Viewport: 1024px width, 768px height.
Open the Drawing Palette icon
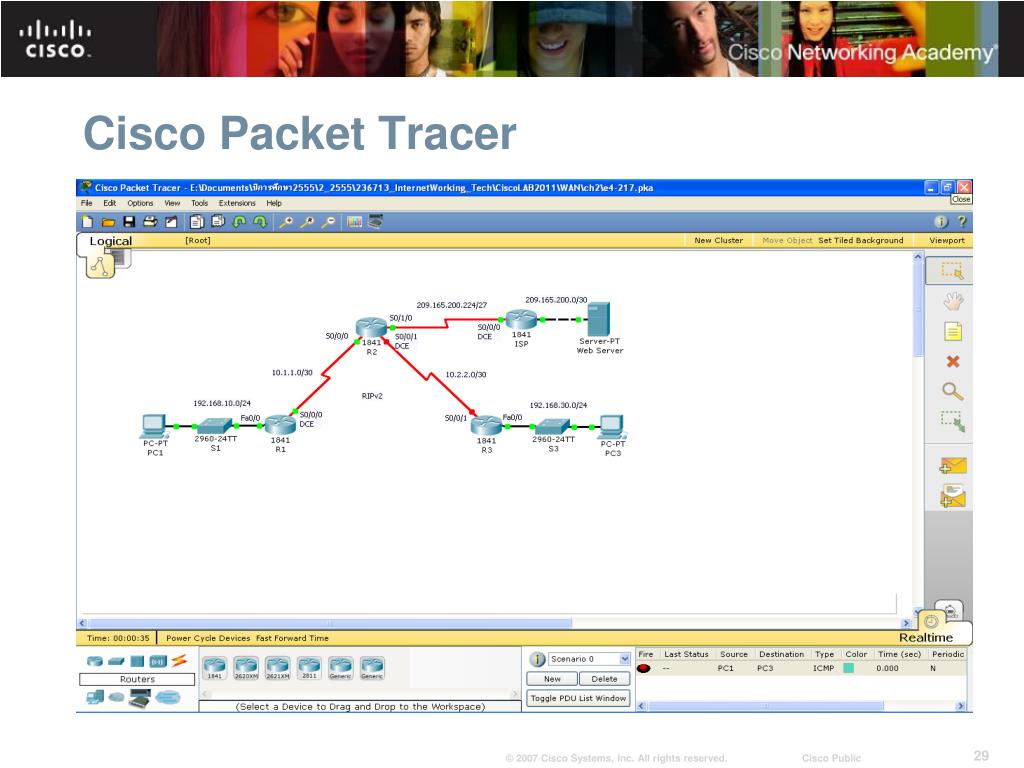pyautogui.click(x=355, y=222)
